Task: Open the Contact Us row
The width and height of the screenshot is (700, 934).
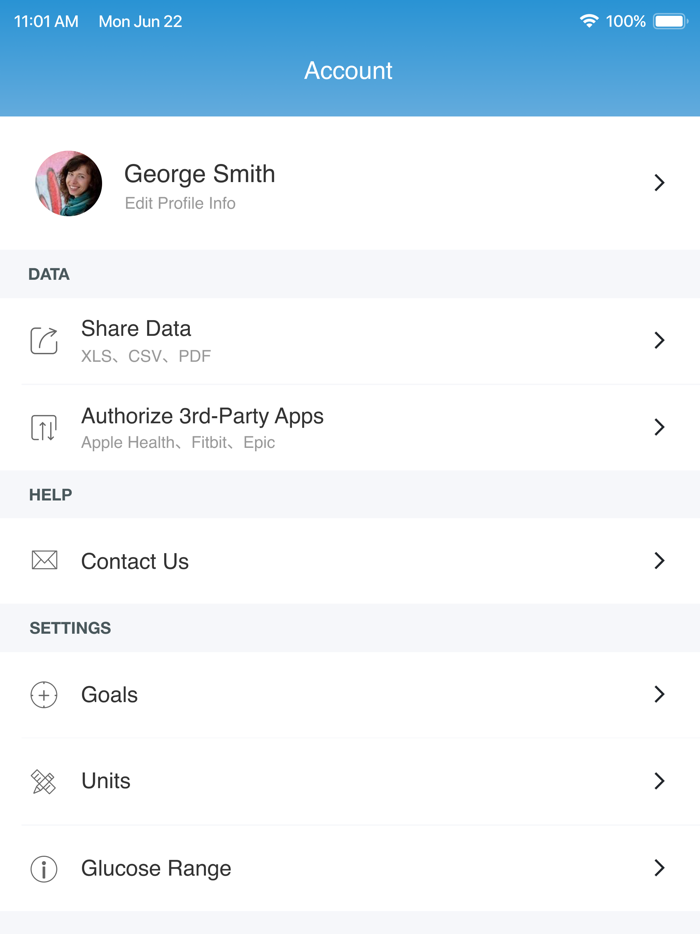Action: click(134, 561)
